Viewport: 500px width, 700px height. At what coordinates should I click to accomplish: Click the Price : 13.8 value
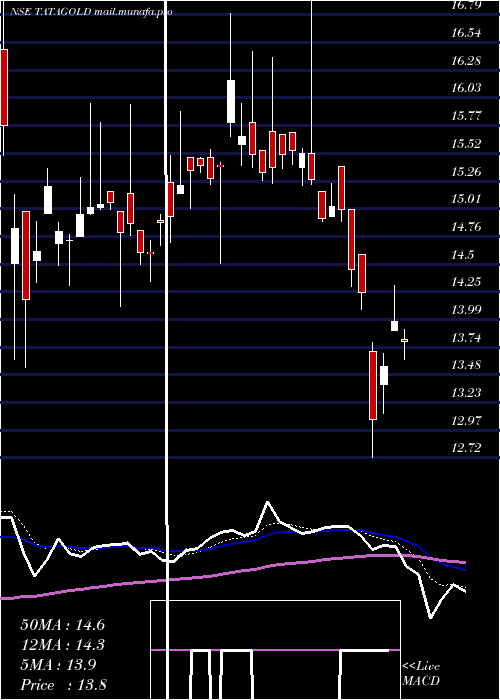(63, 685)
